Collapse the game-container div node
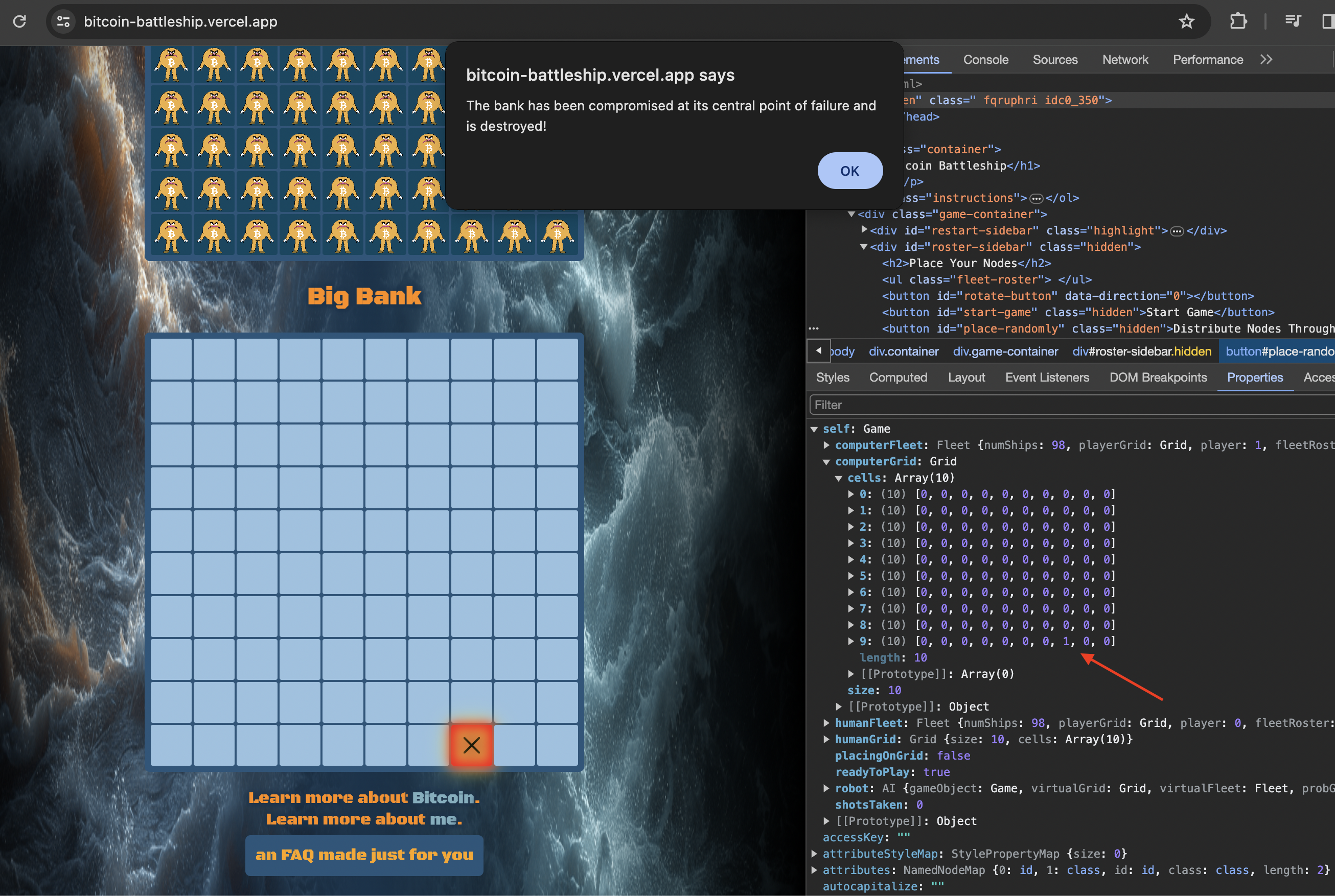1335x896 pixels. [851, 214]
